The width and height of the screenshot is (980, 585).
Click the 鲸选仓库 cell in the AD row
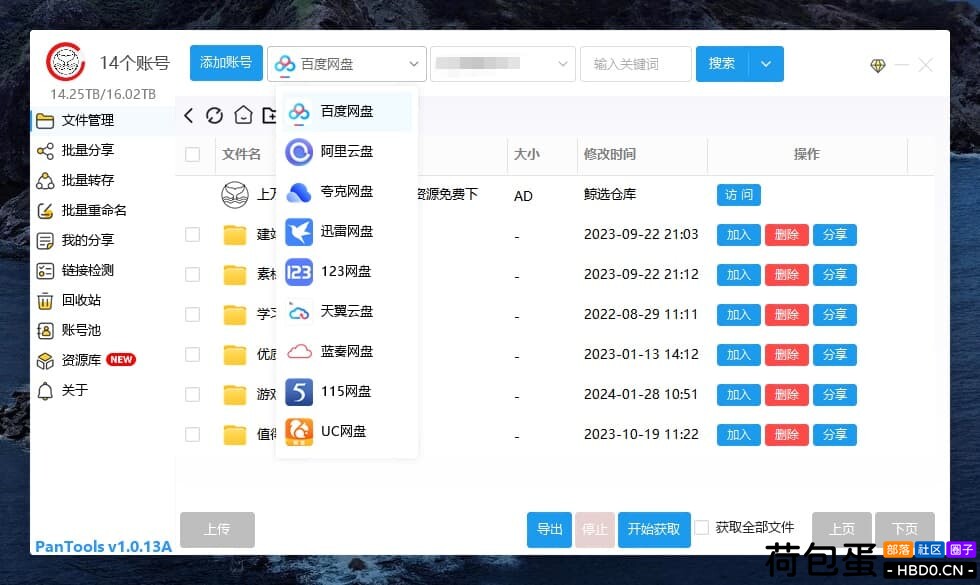pos(610,194)
